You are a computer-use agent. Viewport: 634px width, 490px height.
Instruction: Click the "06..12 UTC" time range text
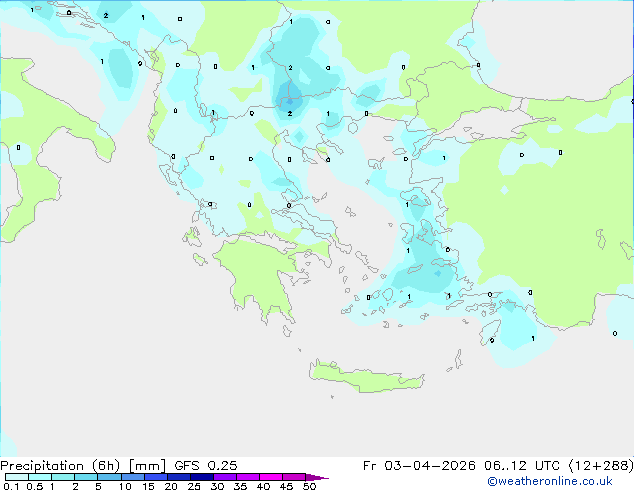pyautogui.click(x=522, y=466)
